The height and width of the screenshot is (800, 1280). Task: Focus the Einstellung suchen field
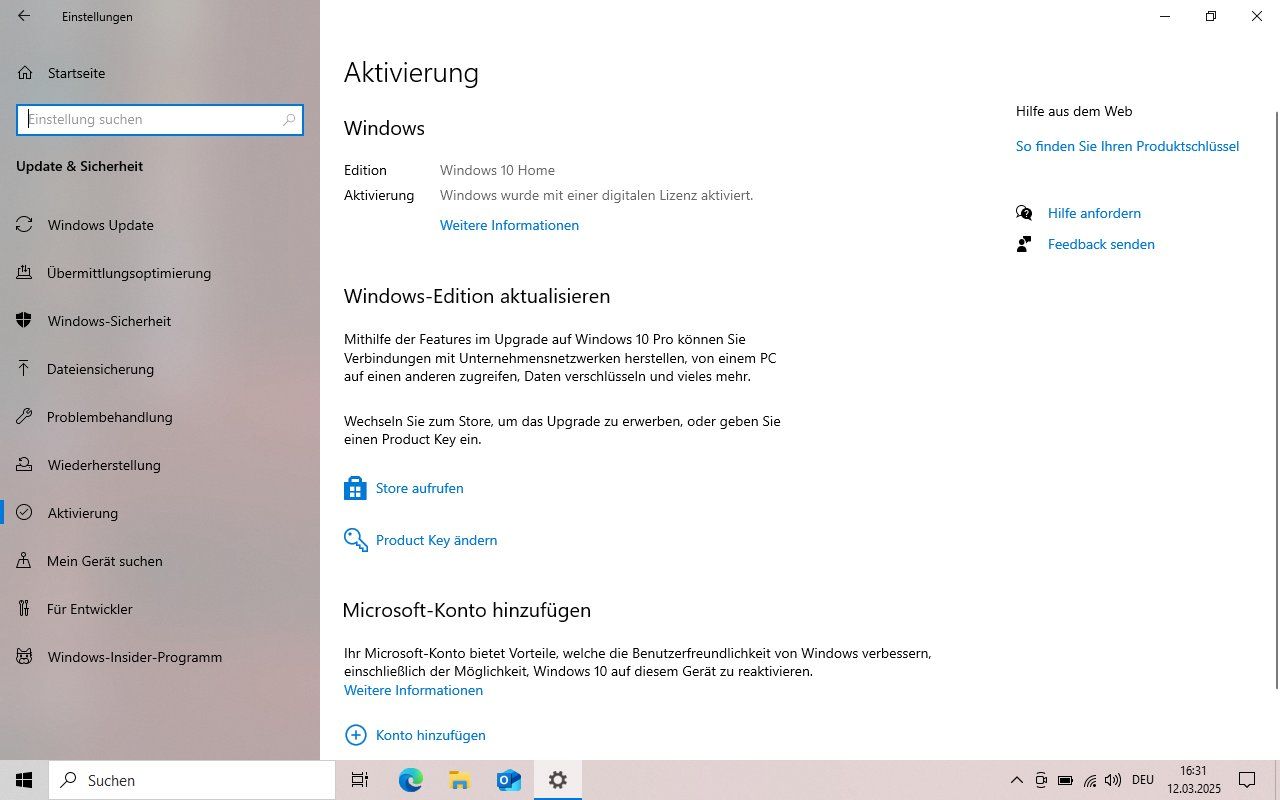pos(160,119)
